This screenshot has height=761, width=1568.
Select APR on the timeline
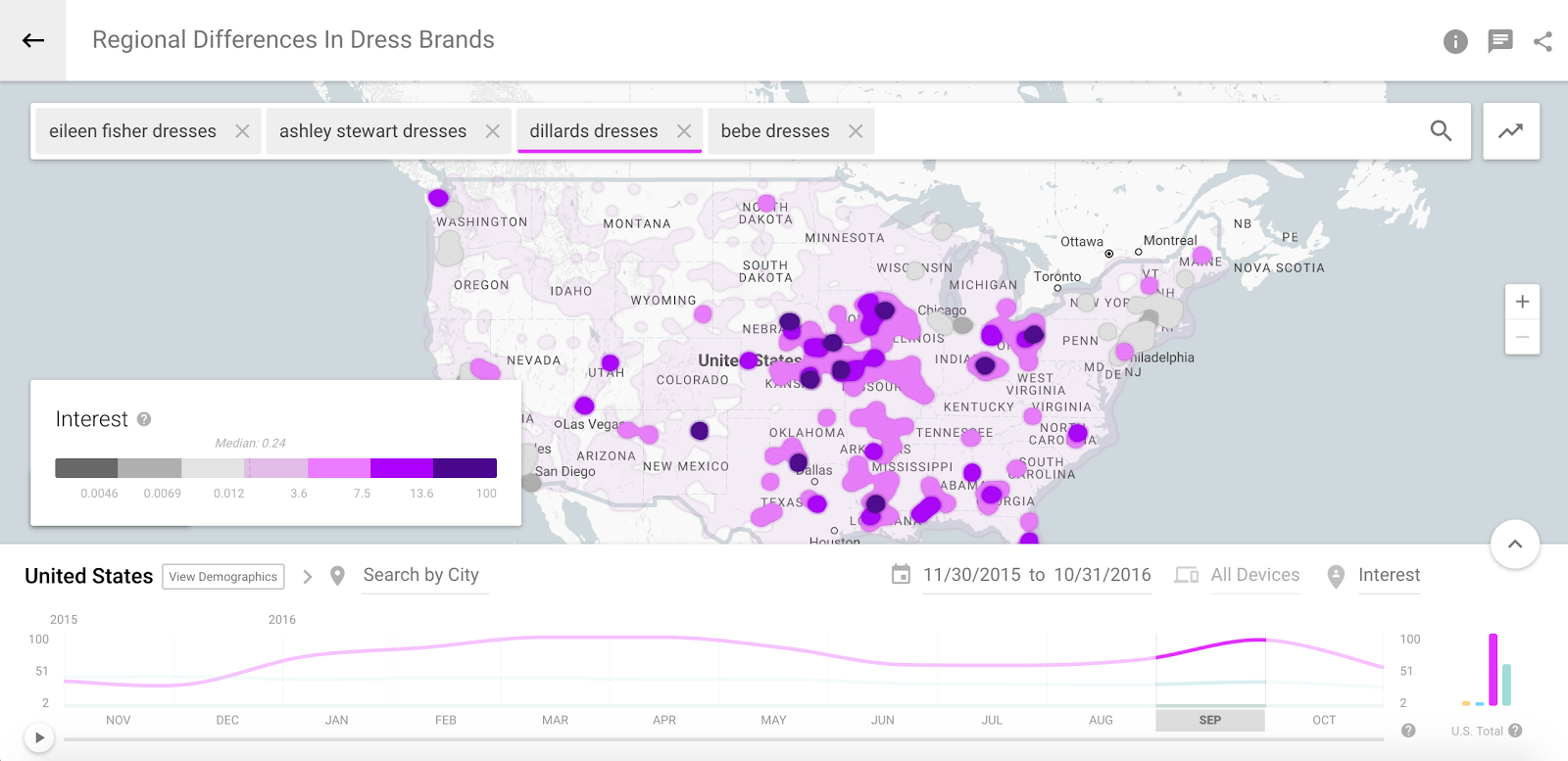(664, 720)
